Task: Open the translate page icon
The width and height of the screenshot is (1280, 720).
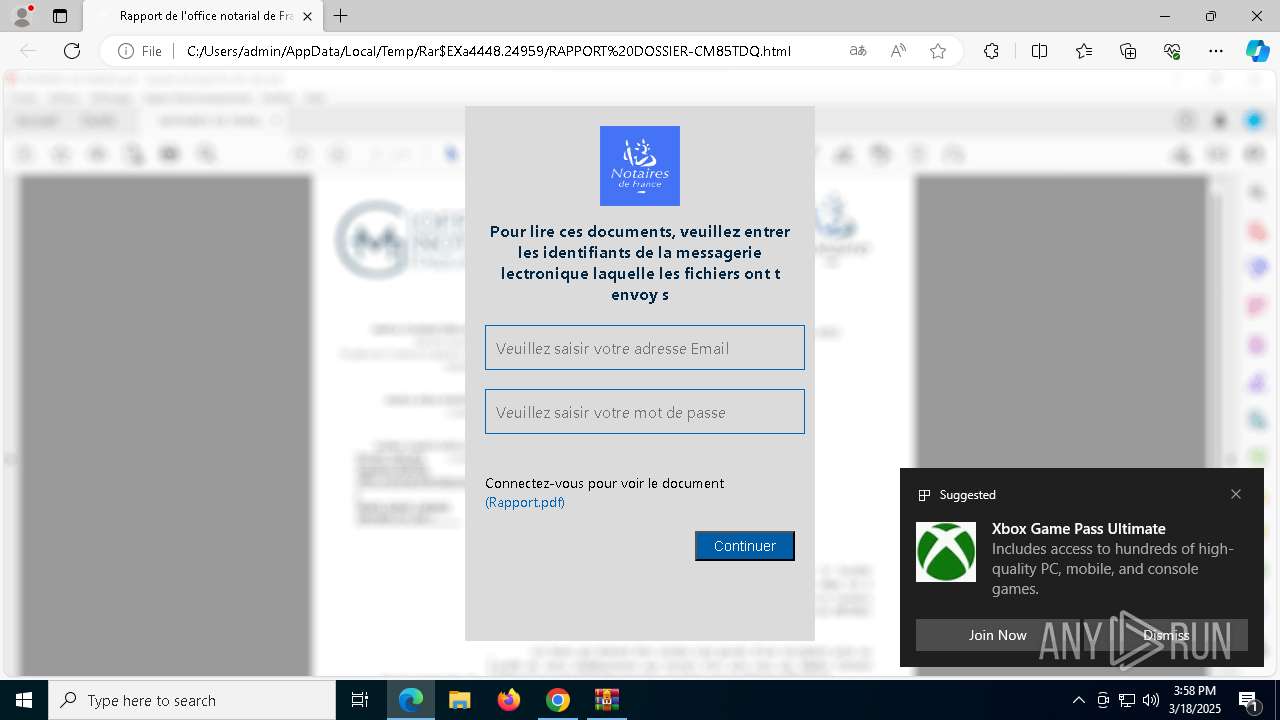Action: (x=858, y=51)
